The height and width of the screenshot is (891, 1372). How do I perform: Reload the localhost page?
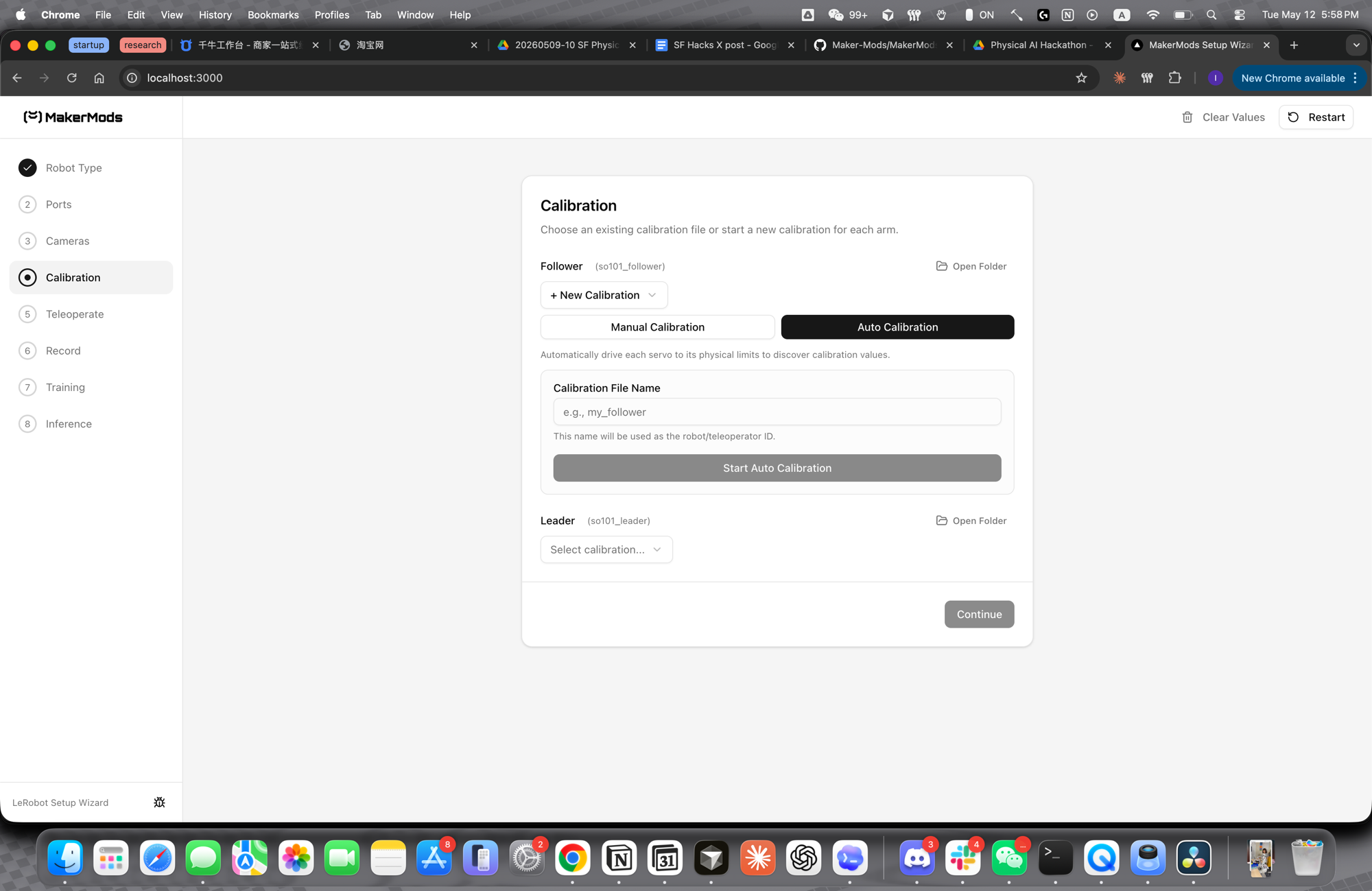pos(71,78)
